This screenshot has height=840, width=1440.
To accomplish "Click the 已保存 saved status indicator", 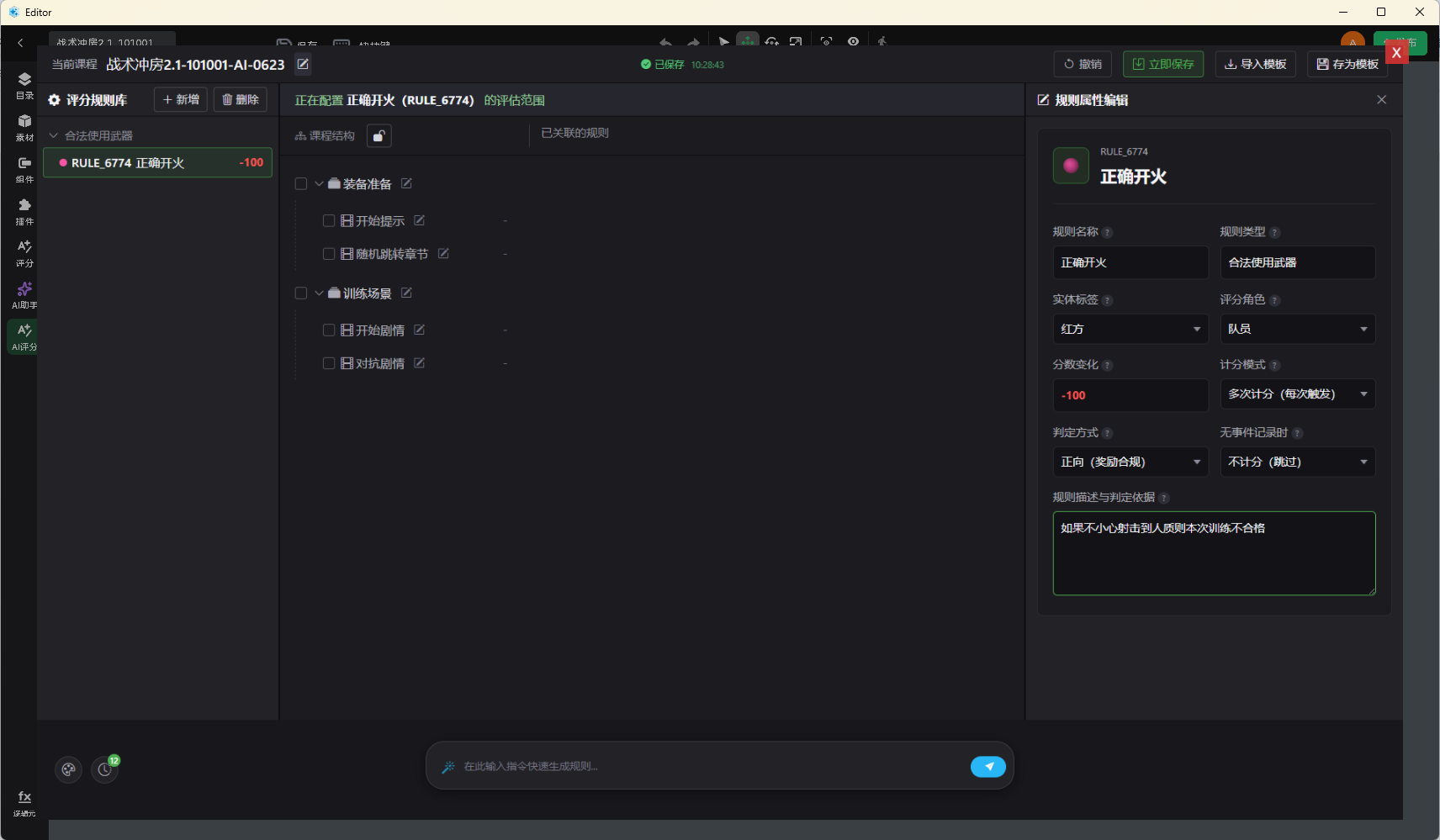I will [x=663, y=64].
